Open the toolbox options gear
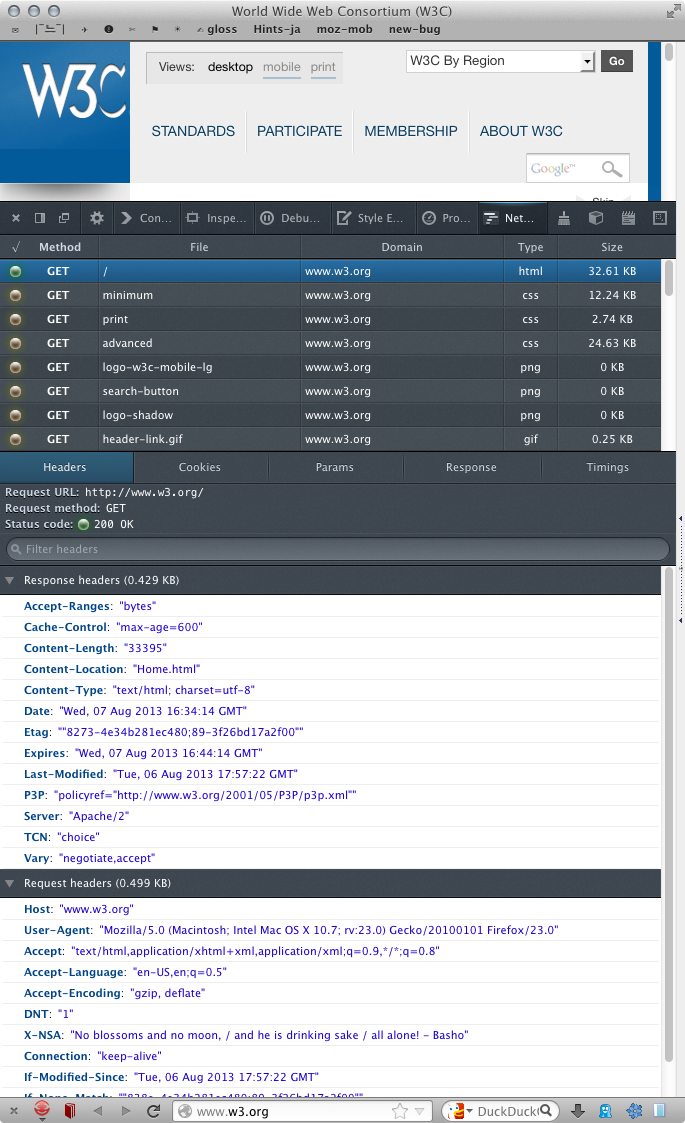Screen dimensions: 685x1123 [x=97, y=218]
